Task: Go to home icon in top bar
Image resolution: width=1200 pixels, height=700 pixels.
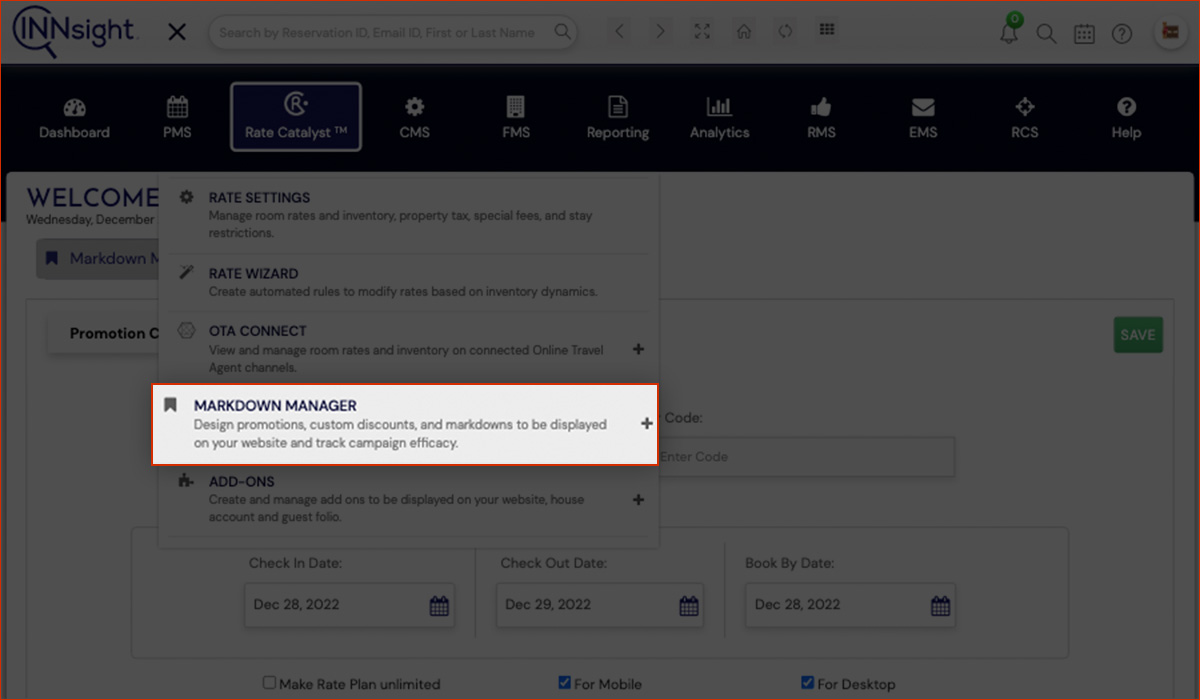Action: tap(744, 32)
